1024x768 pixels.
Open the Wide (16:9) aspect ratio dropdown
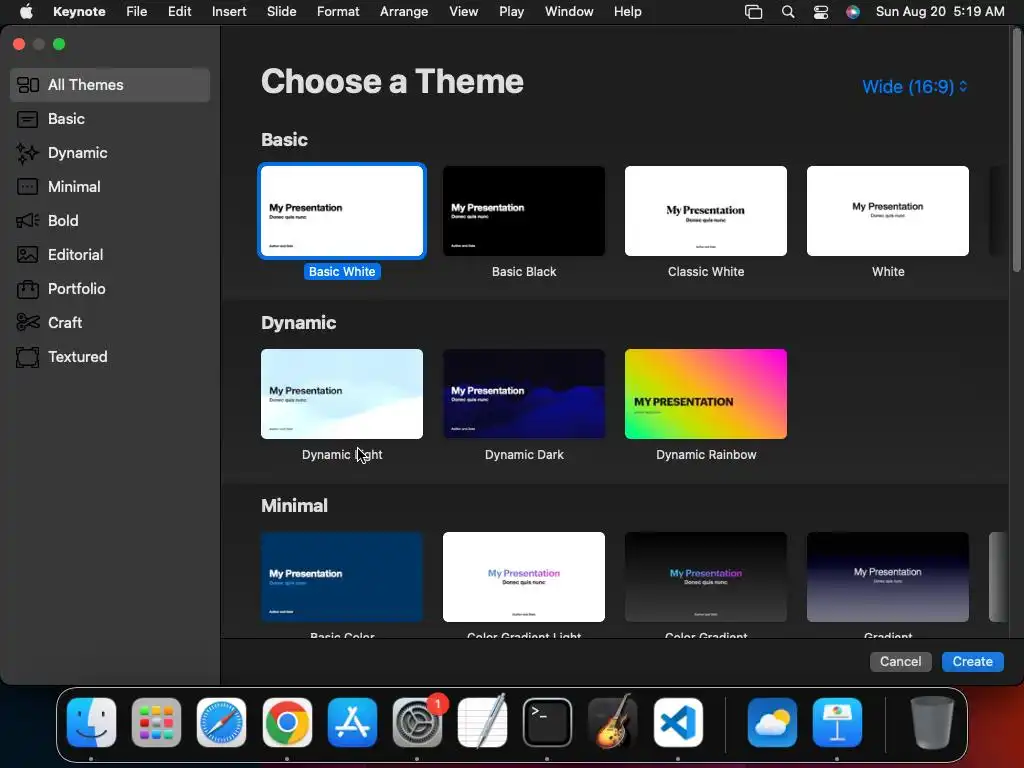tap(914, 87)
